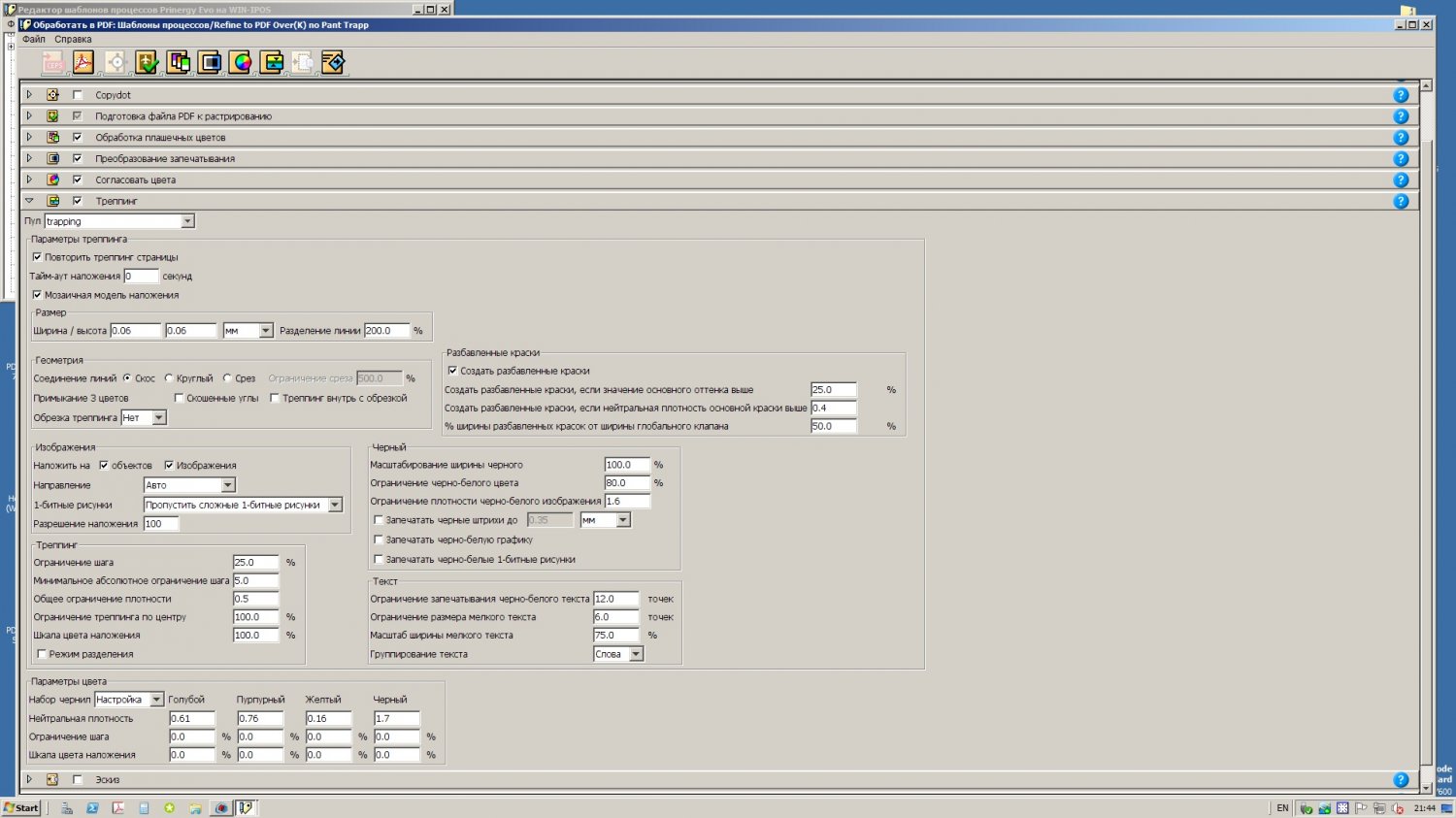Toggle the Повторить треппинг страницы checkbox

pos(37,257)
